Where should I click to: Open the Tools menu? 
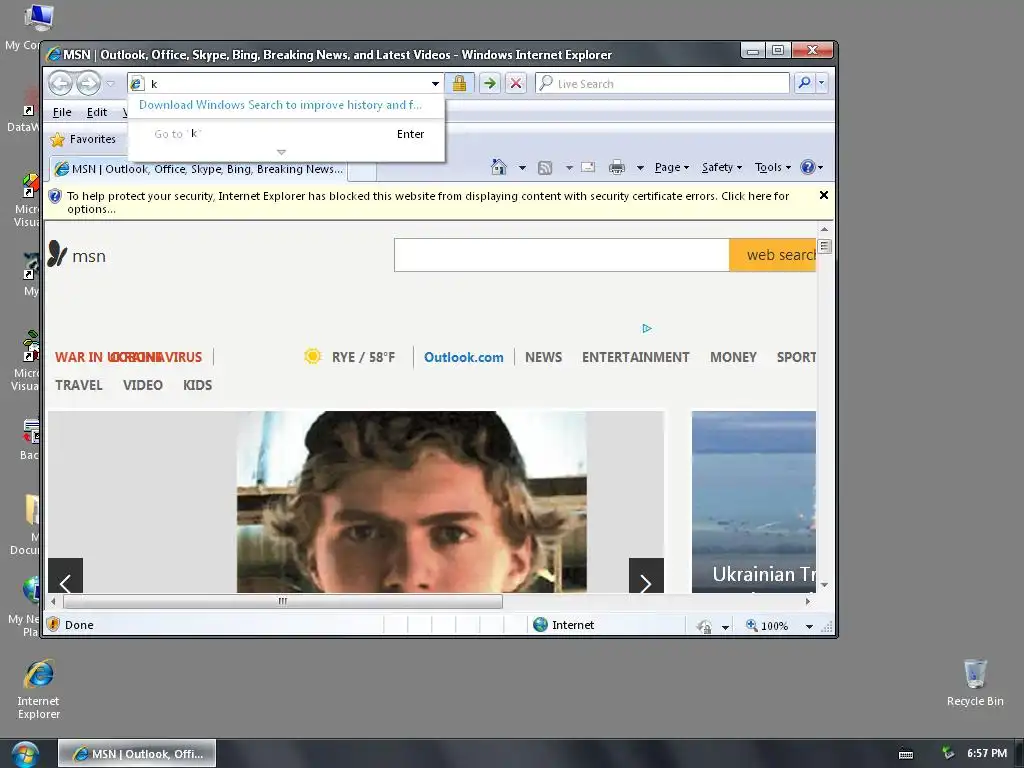click(x=773, y=168)
